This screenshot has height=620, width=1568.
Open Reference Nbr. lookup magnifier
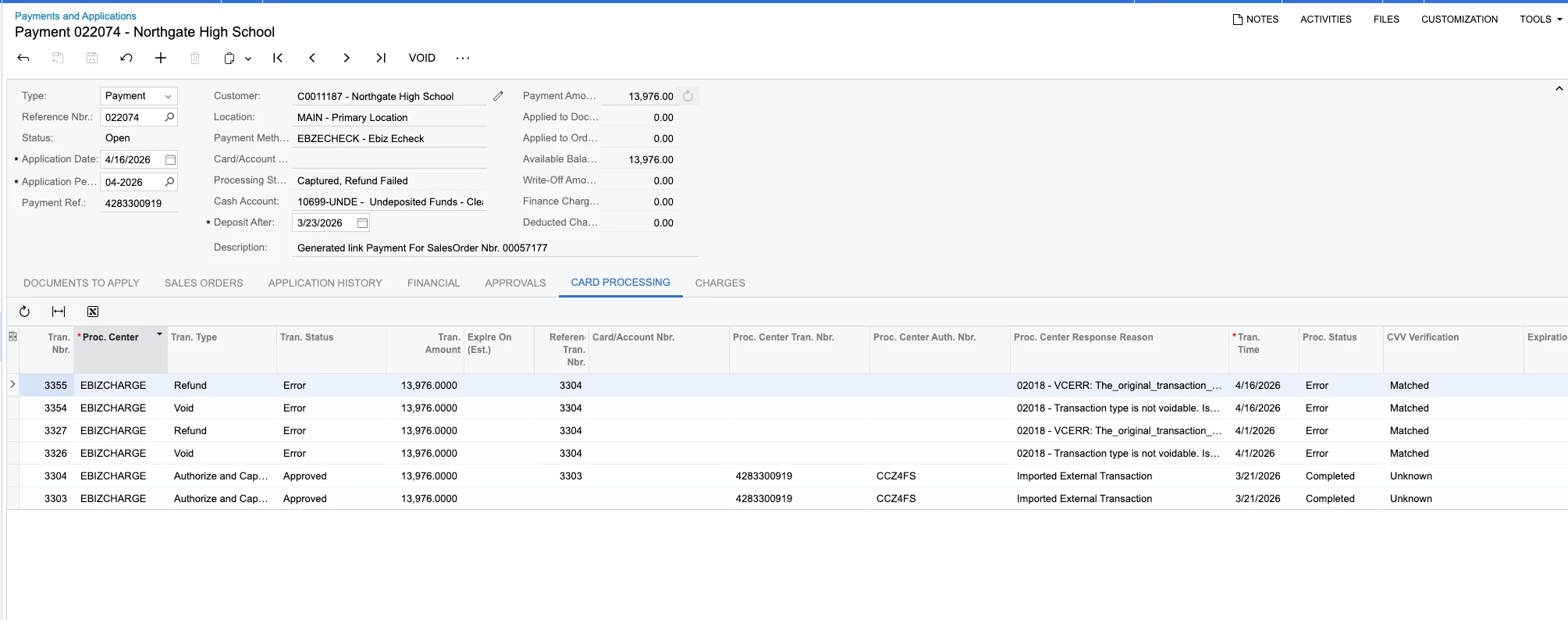[169, 117]
